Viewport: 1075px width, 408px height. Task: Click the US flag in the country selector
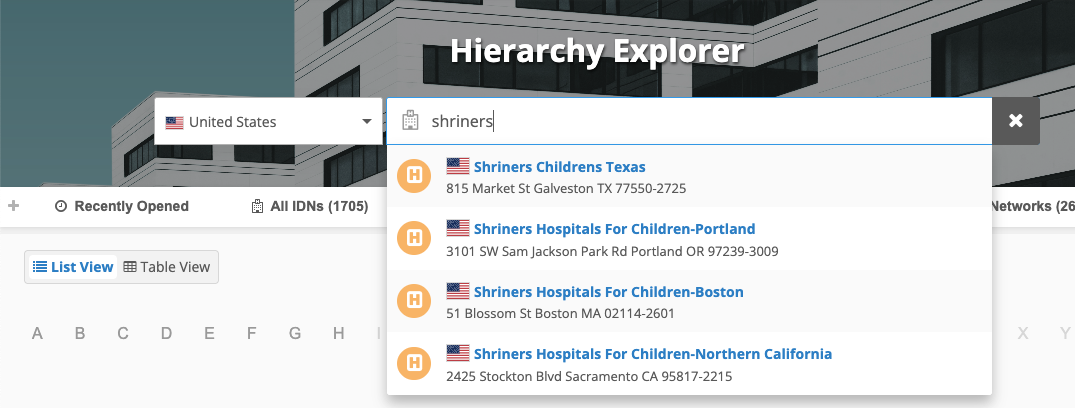174,123
